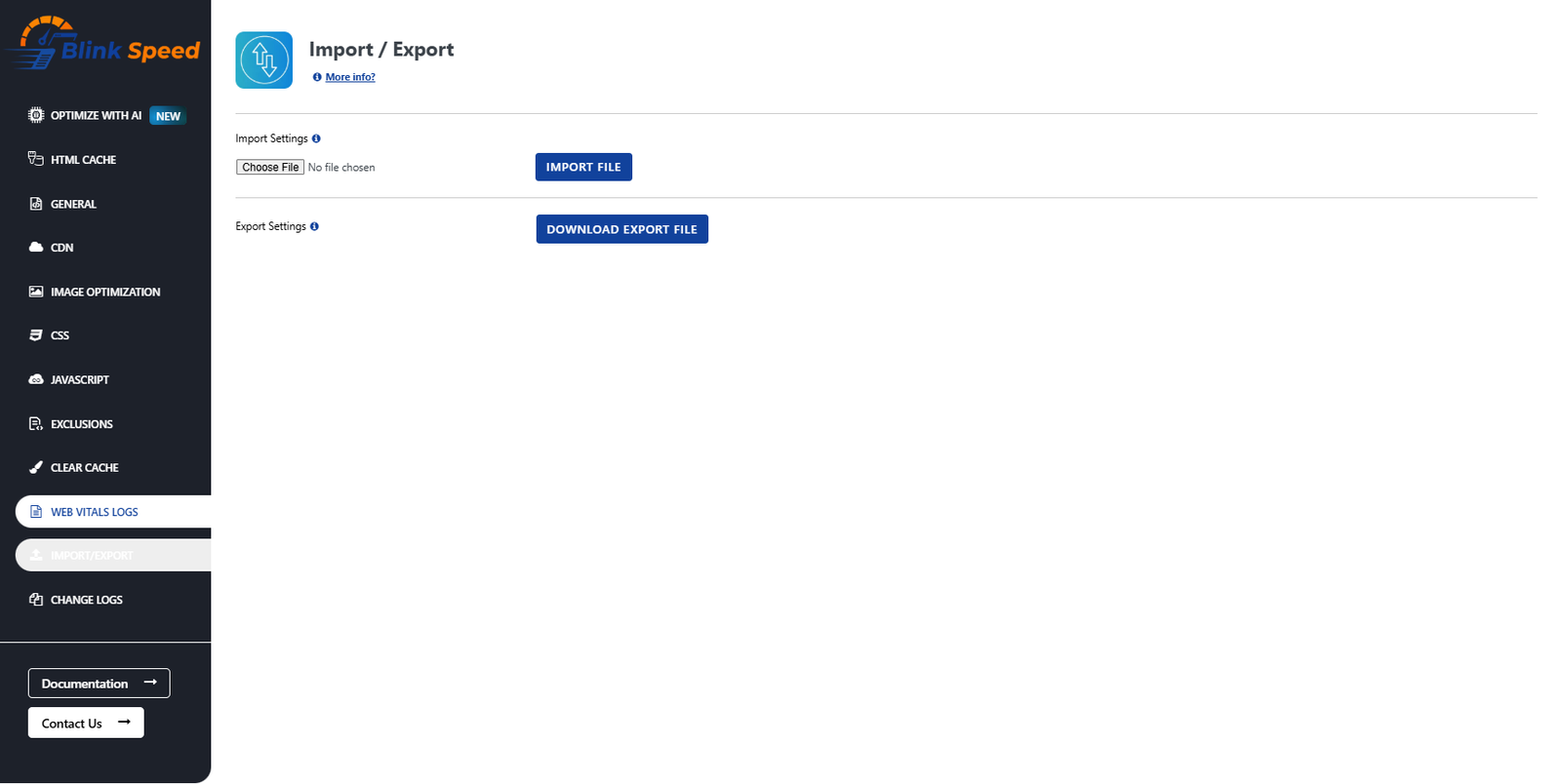Viewport: 1561px width, 784px height.
Task: Click Choose File to pick import file
Action: tap(270, 168)
